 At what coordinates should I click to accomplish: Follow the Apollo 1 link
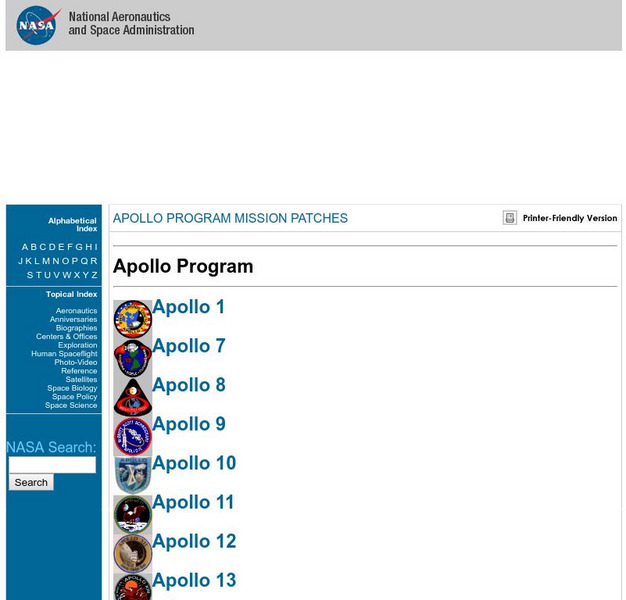pos(188,307)
